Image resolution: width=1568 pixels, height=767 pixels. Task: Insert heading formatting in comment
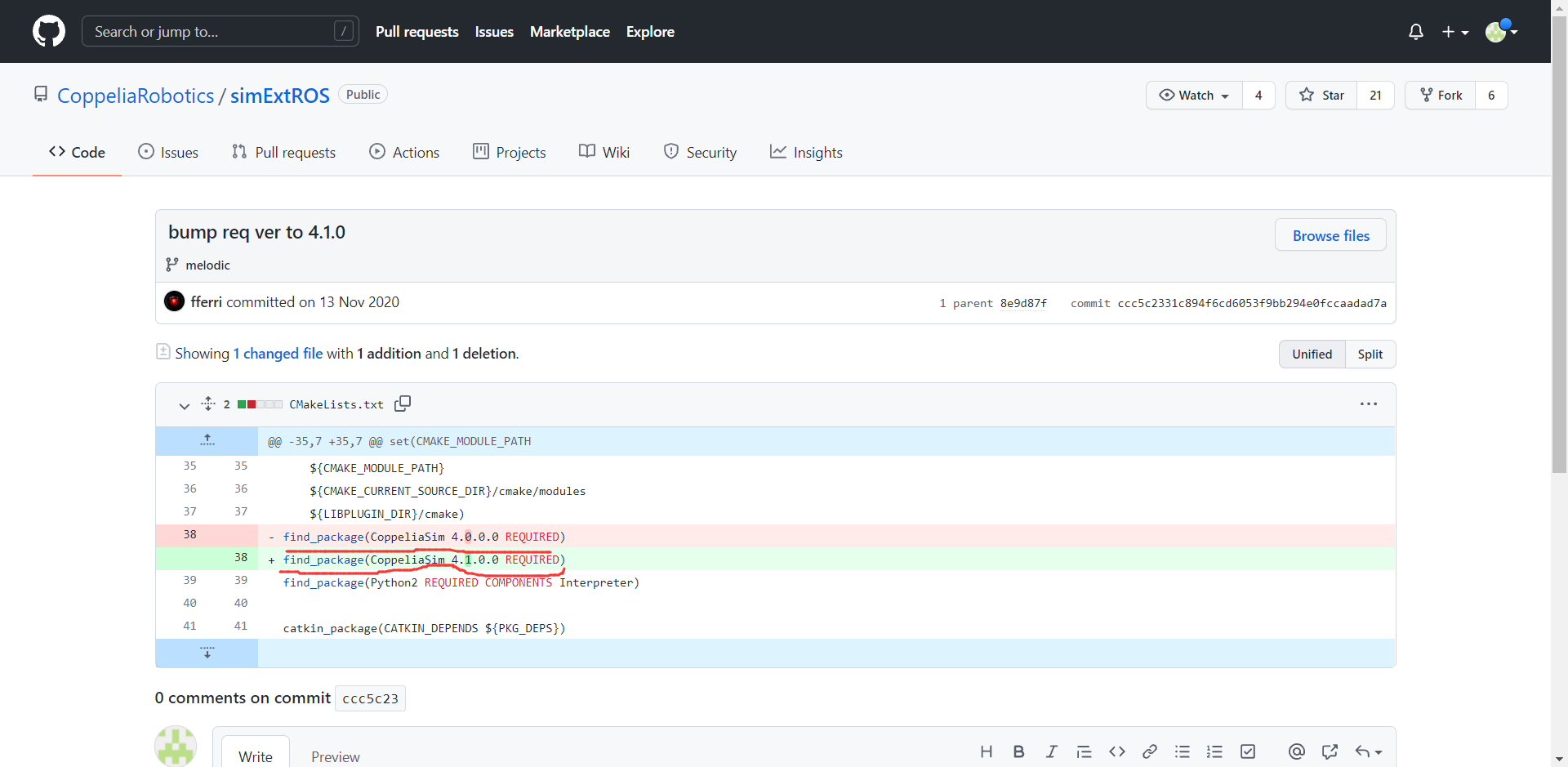(987, 751)
